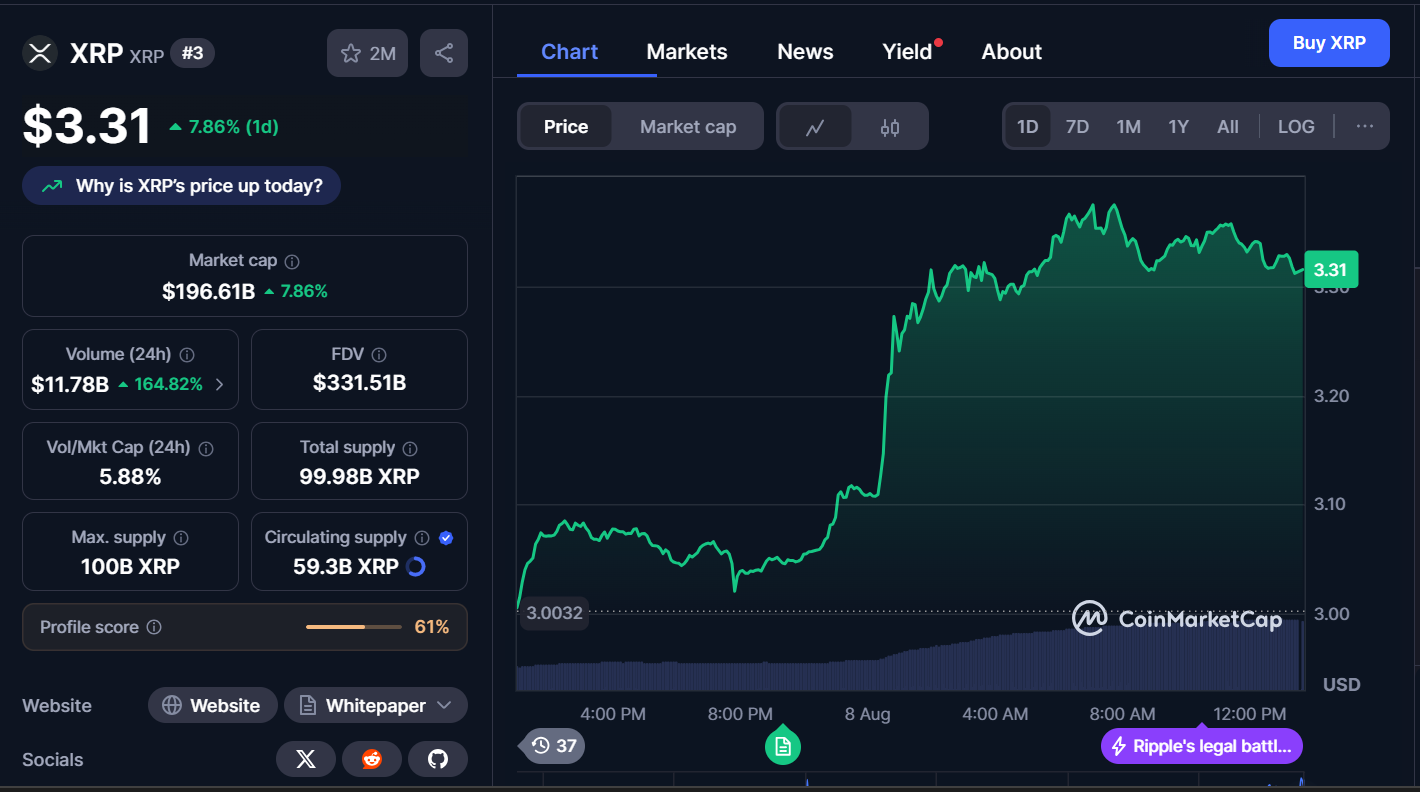1420x792 pixels.
Task: Open the share icon button
Action: click(x=444, y=53)
